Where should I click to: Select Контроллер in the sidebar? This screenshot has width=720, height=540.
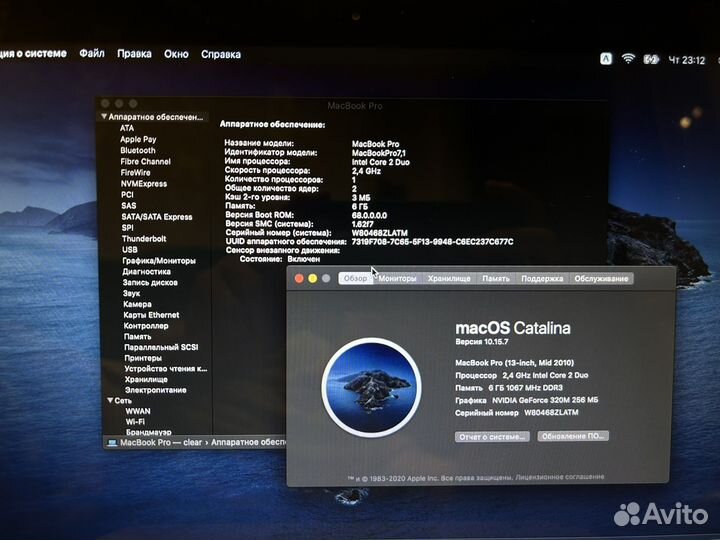pyautogui.click(x=146, y=326)
